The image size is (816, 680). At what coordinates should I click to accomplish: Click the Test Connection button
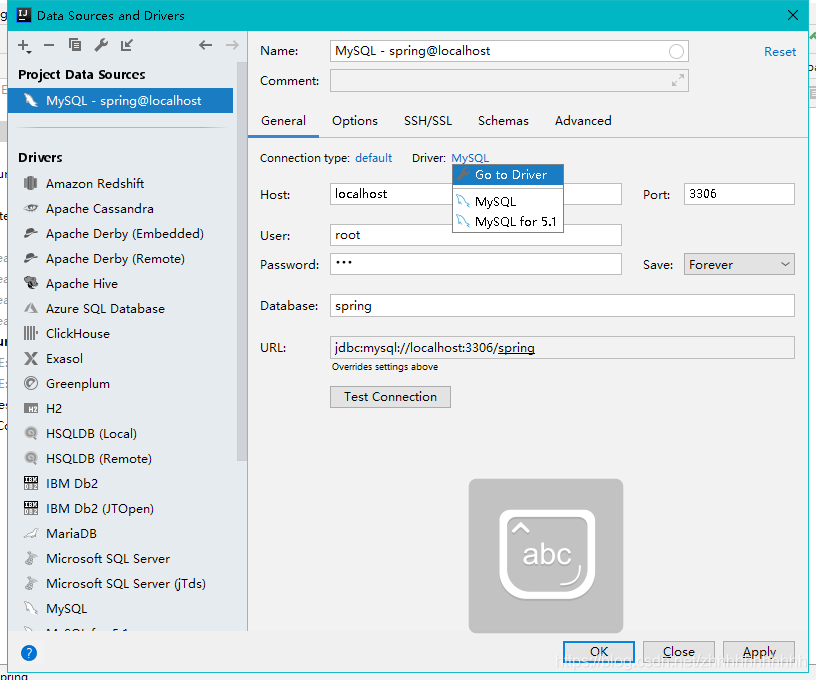(390, 397)
